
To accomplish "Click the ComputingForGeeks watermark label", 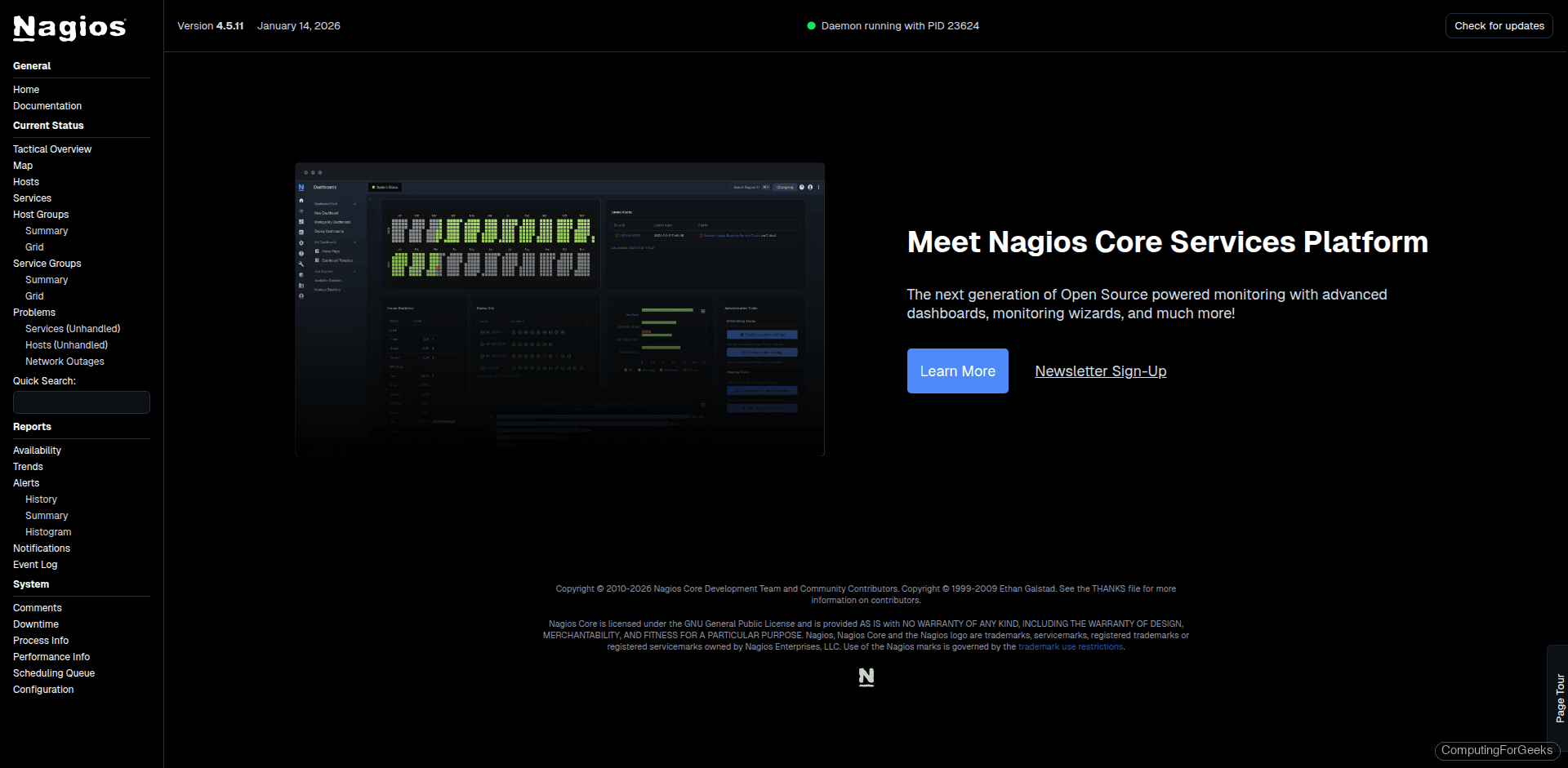I will click(1497, 750).
